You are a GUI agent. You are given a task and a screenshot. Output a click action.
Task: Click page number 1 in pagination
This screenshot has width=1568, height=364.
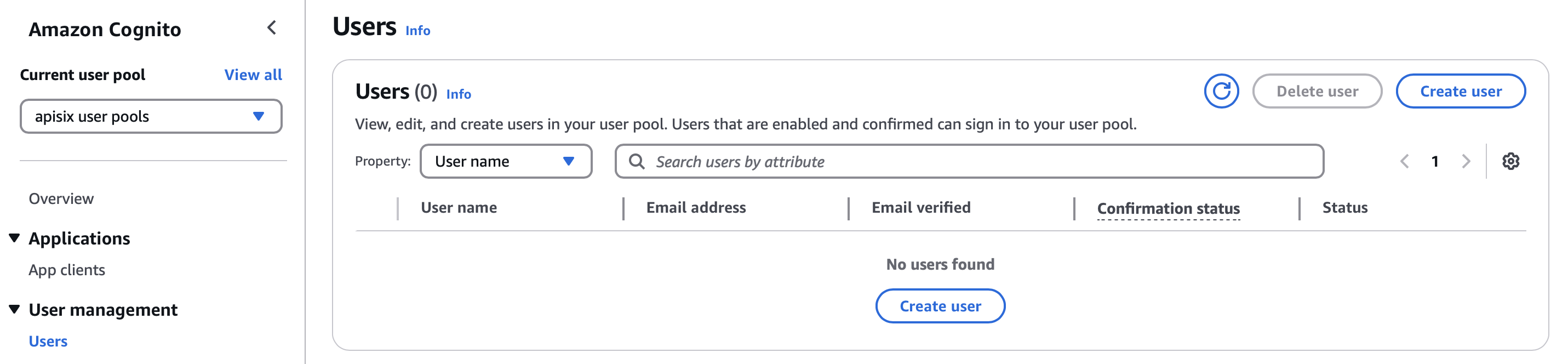point(1435,161)
